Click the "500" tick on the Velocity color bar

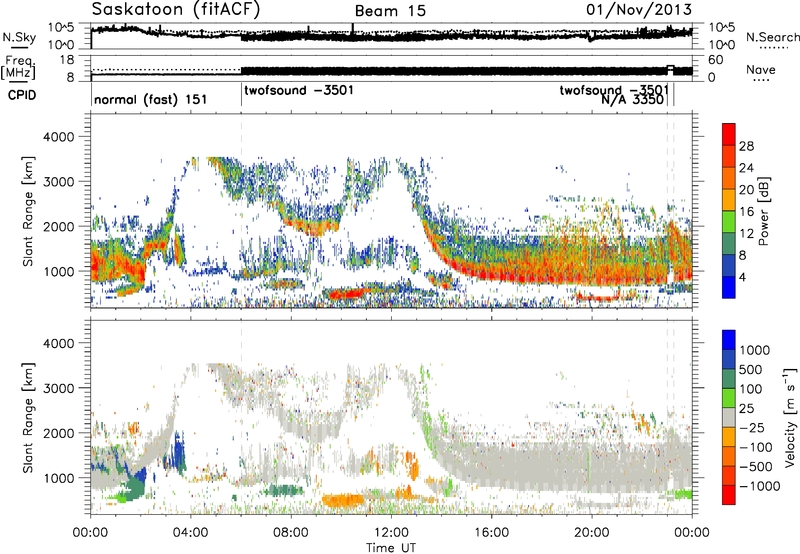click(x=751, y=369)
